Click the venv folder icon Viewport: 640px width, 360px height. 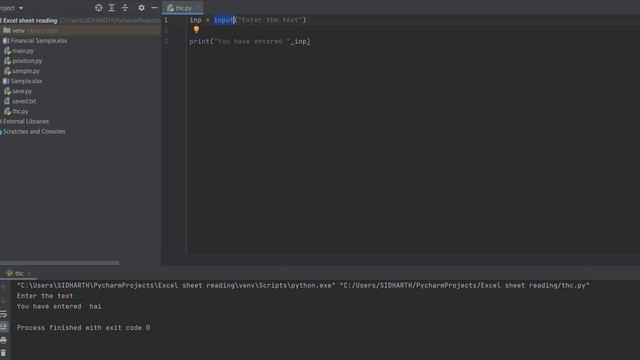click(x=7, y=31)
